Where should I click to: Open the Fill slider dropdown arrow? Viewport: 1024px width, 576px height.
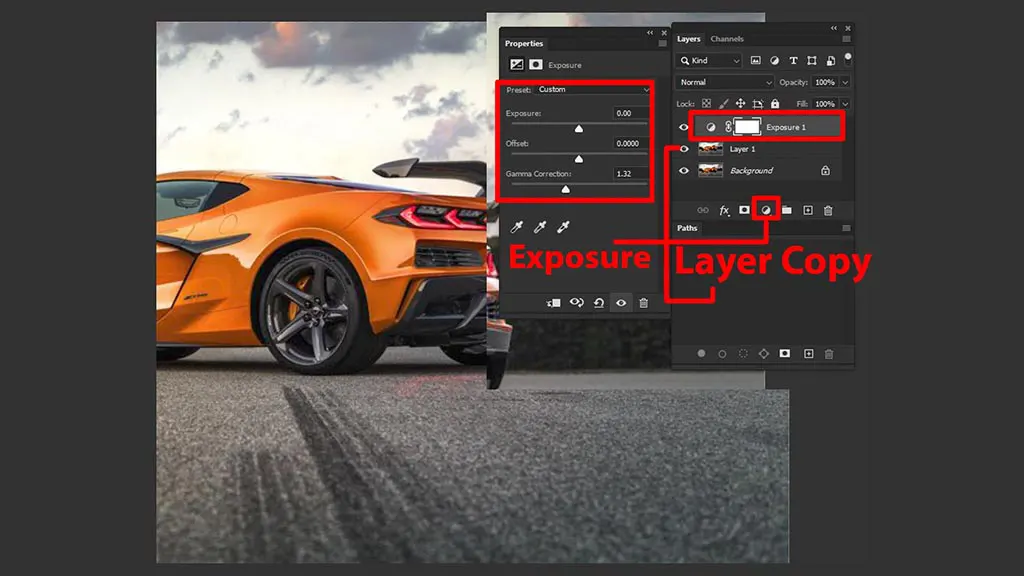click(845, 104)
